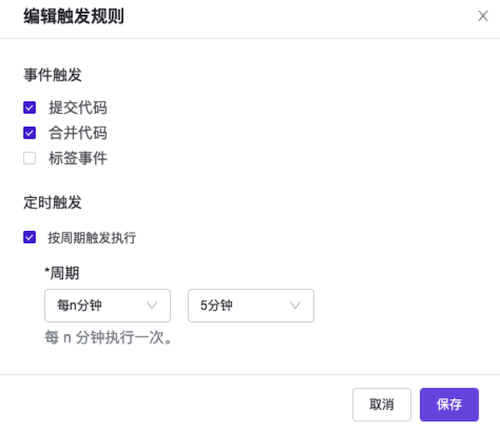Open the 每n分钟 period type dropdown
This screenshot has height=430, width=500.
(x=108, y=306)
